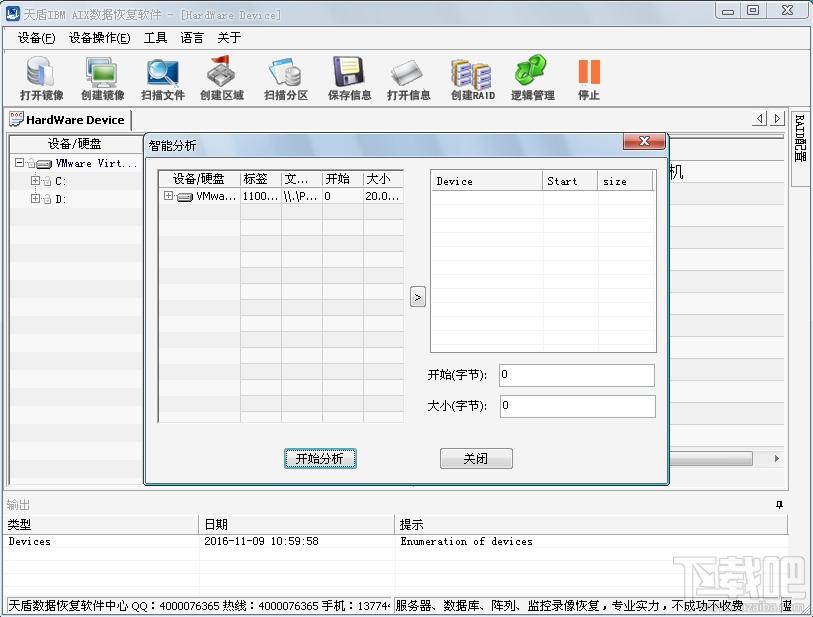The image size is (813, 617).
Task: Click the 开始(字节) input field
Action: tap(577, 375)
